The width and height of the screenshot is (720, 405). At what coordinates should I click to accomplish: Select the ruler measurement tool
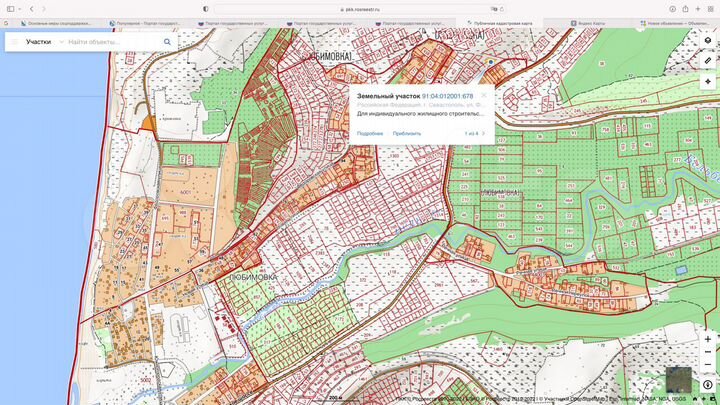click(x=707, y=61)
